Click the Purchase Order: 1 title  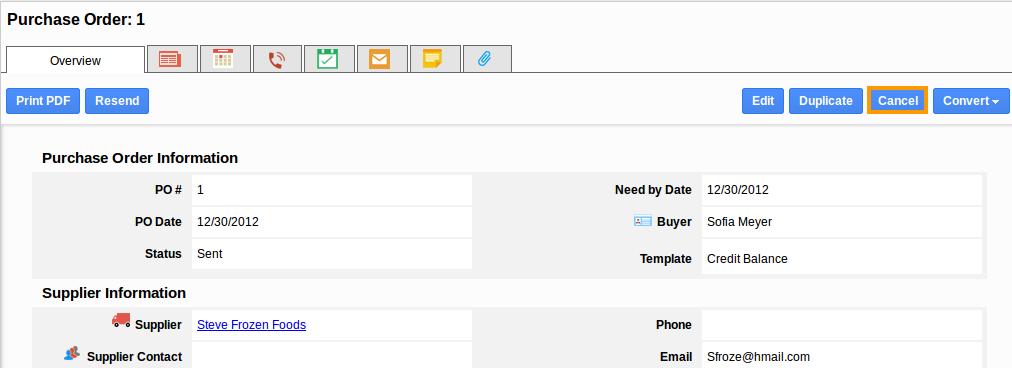click(x=76, y=20)
